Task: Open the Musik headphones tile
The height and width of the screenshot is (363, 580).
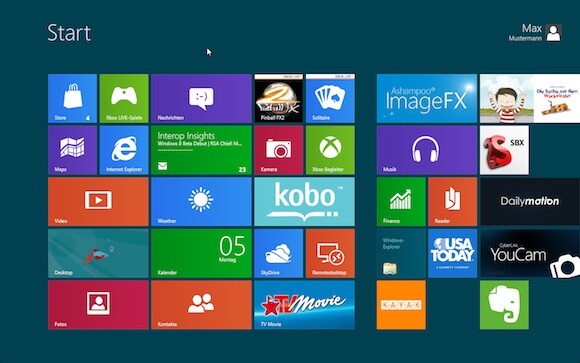Action: (x=427, y=150)
